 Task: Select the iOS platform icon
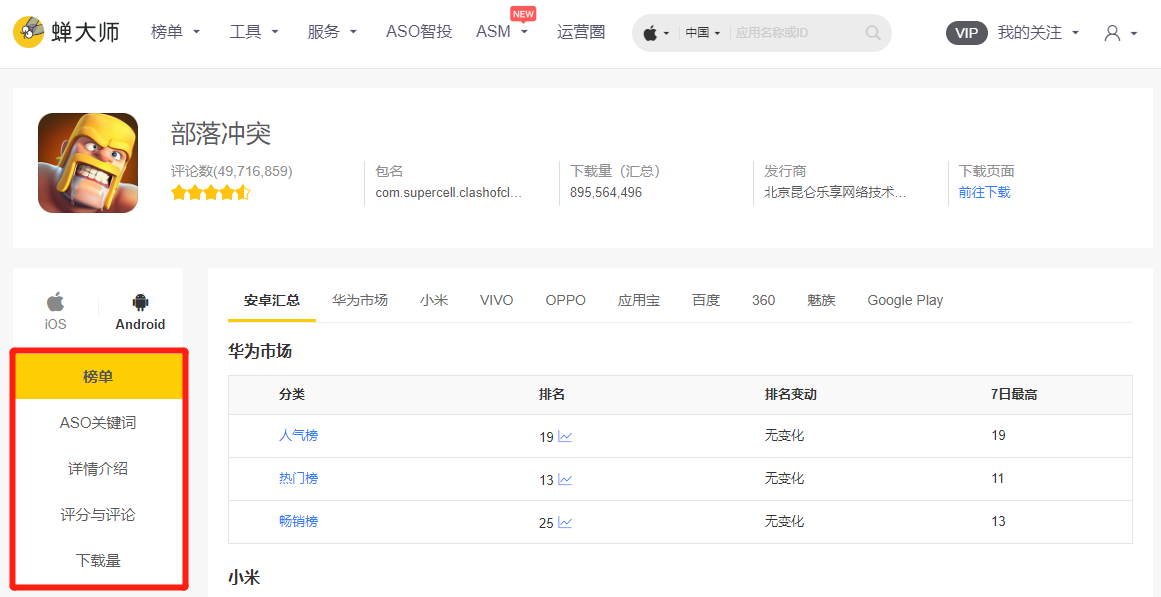pyautogui.click(x=56, y=301)
